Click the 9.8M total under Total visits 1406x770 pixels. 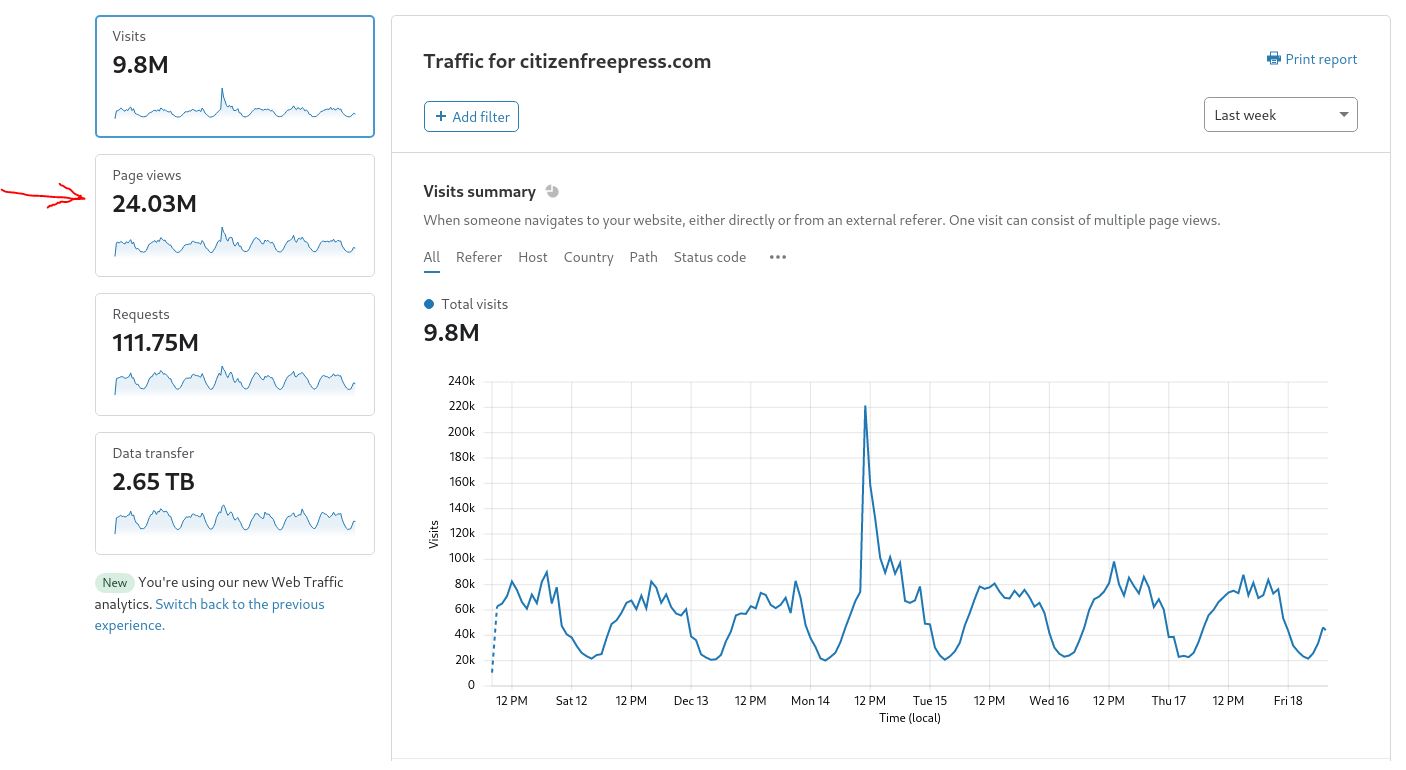451,332
